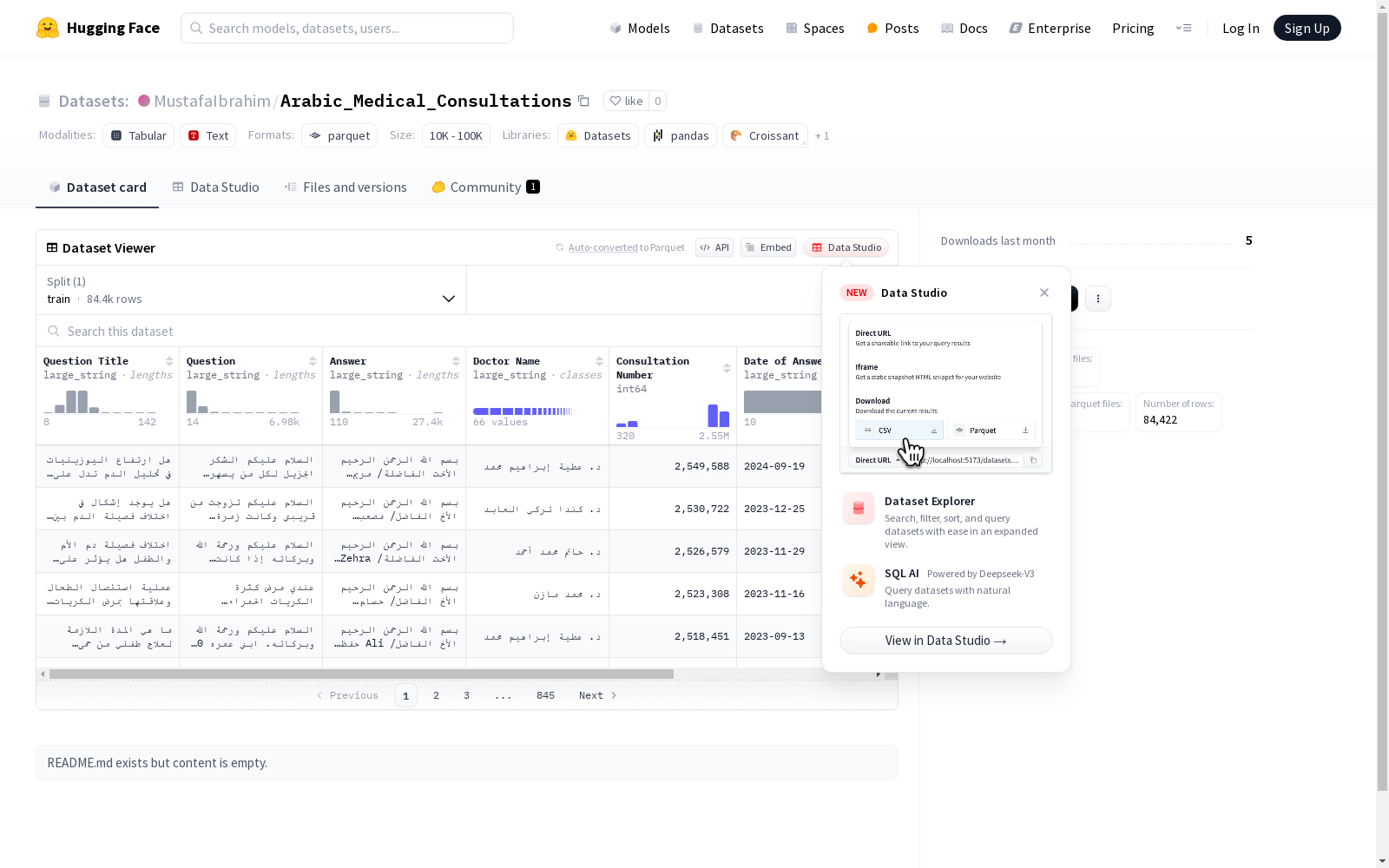Click the Tabular modality tag
Image resolution: width=1389 pixels, height=868 pixels.
coord(139,135)
